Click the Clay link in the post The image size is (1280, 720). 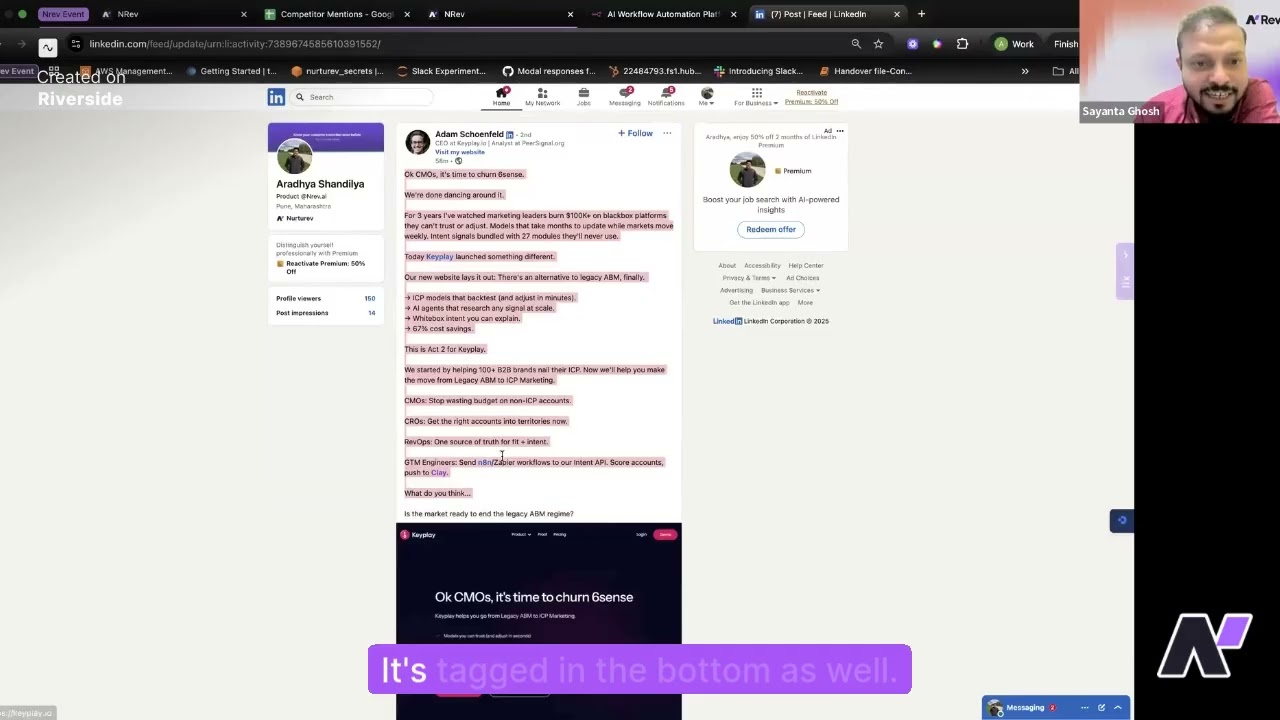coord(438,472)
